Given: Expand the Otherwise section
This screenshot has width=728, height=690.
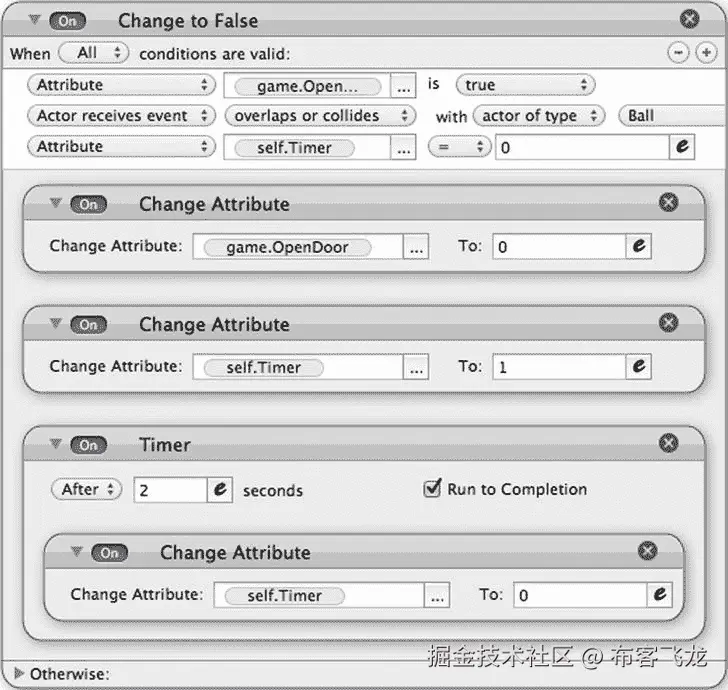Looking at the screenshot, I should click(x=19, y=673).
